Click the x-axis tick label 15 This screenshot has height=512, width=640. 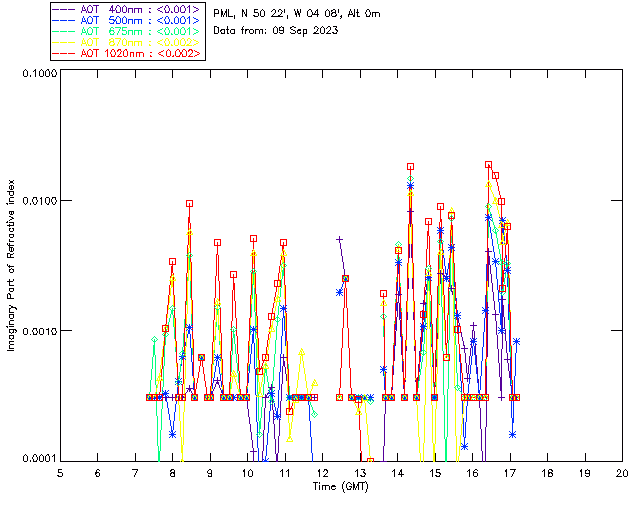pos(435,474)
